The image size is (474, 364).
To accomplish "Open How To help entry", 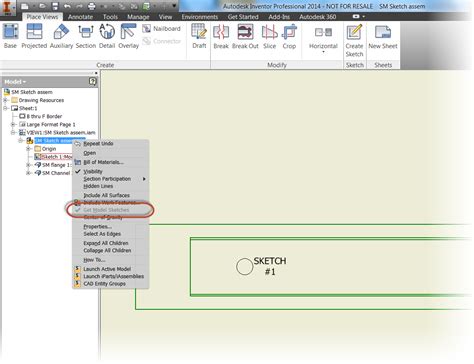I will [94, 260].
